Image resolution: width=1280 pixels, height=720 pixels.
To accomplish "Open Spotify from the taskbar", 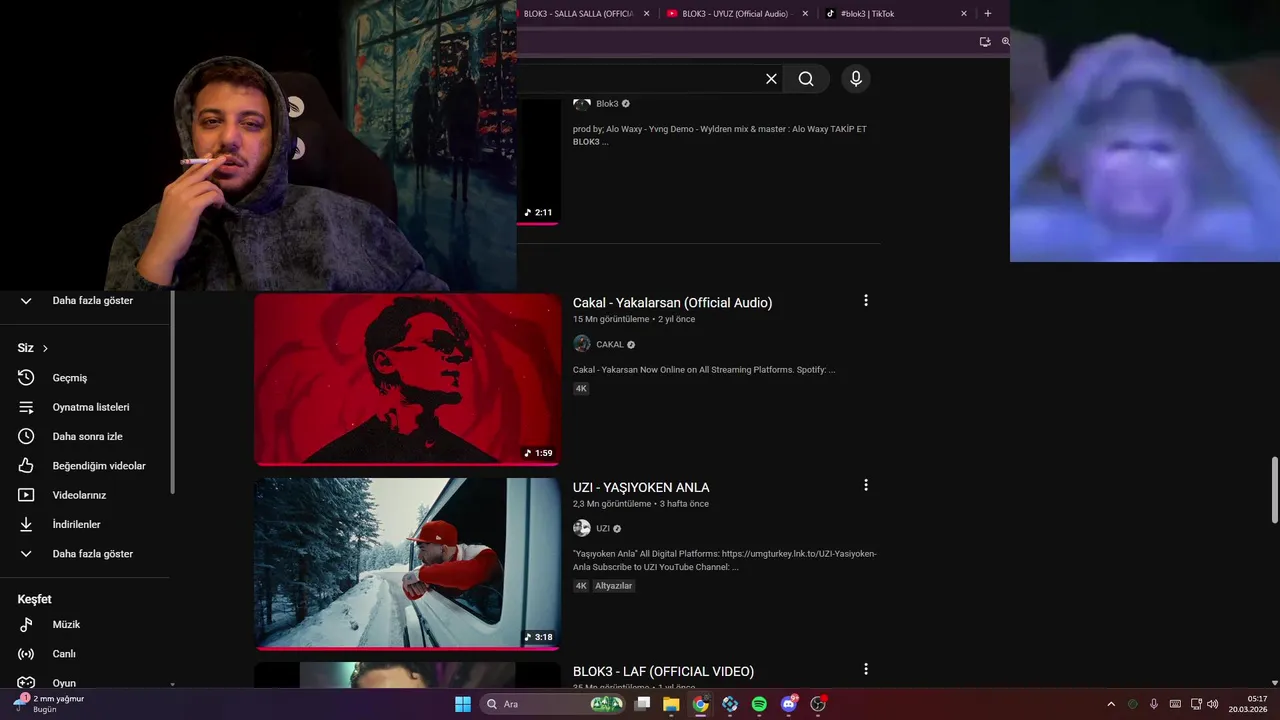I will tap(759, 704).
